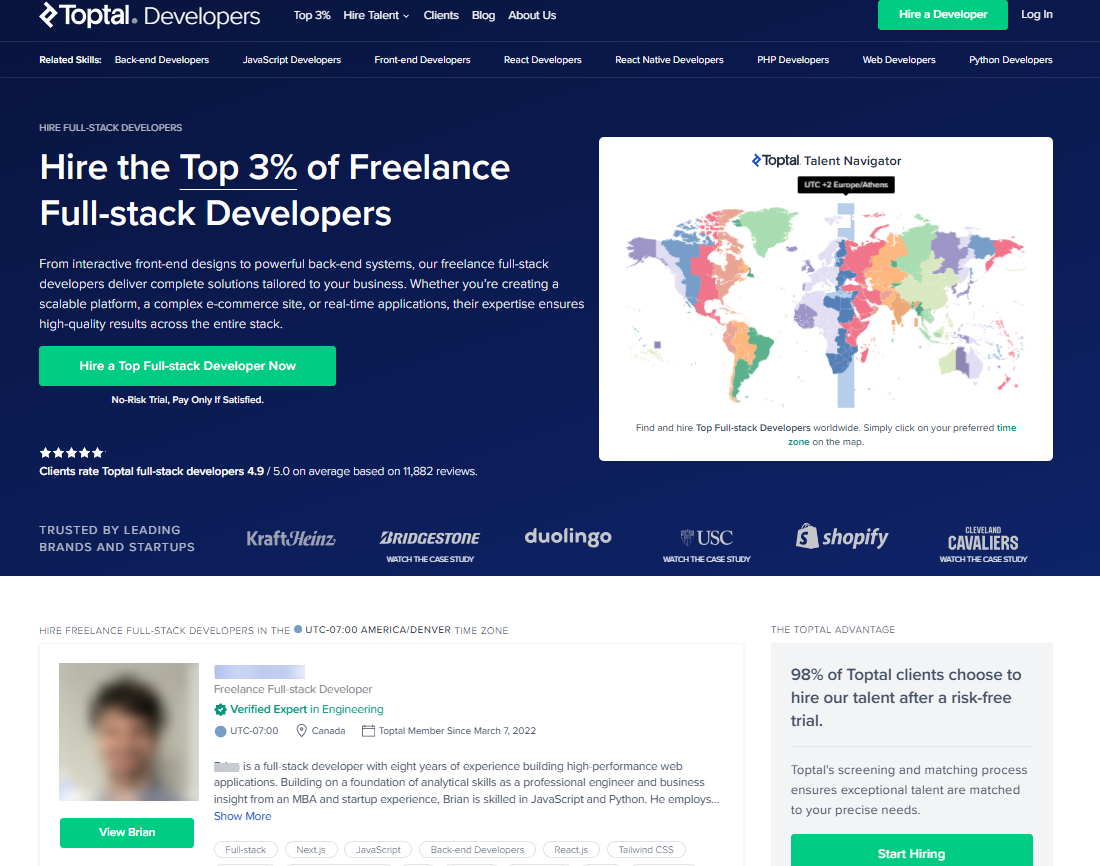Click the five-star rating icons
This screenshot has width=1100, height=866.
point(71,453)
